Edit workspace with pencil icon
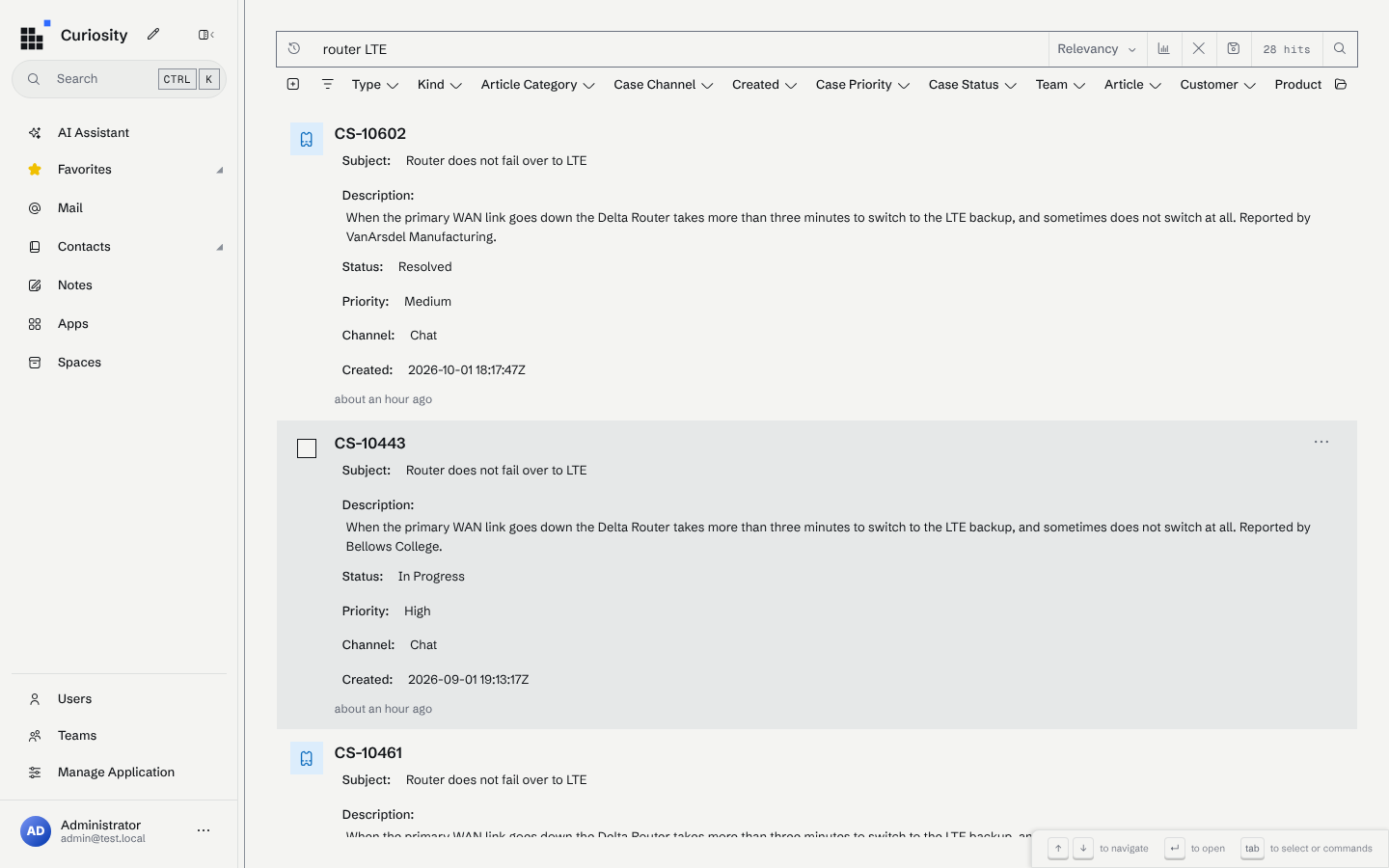The image size is (1389, 868). point(153,35)
